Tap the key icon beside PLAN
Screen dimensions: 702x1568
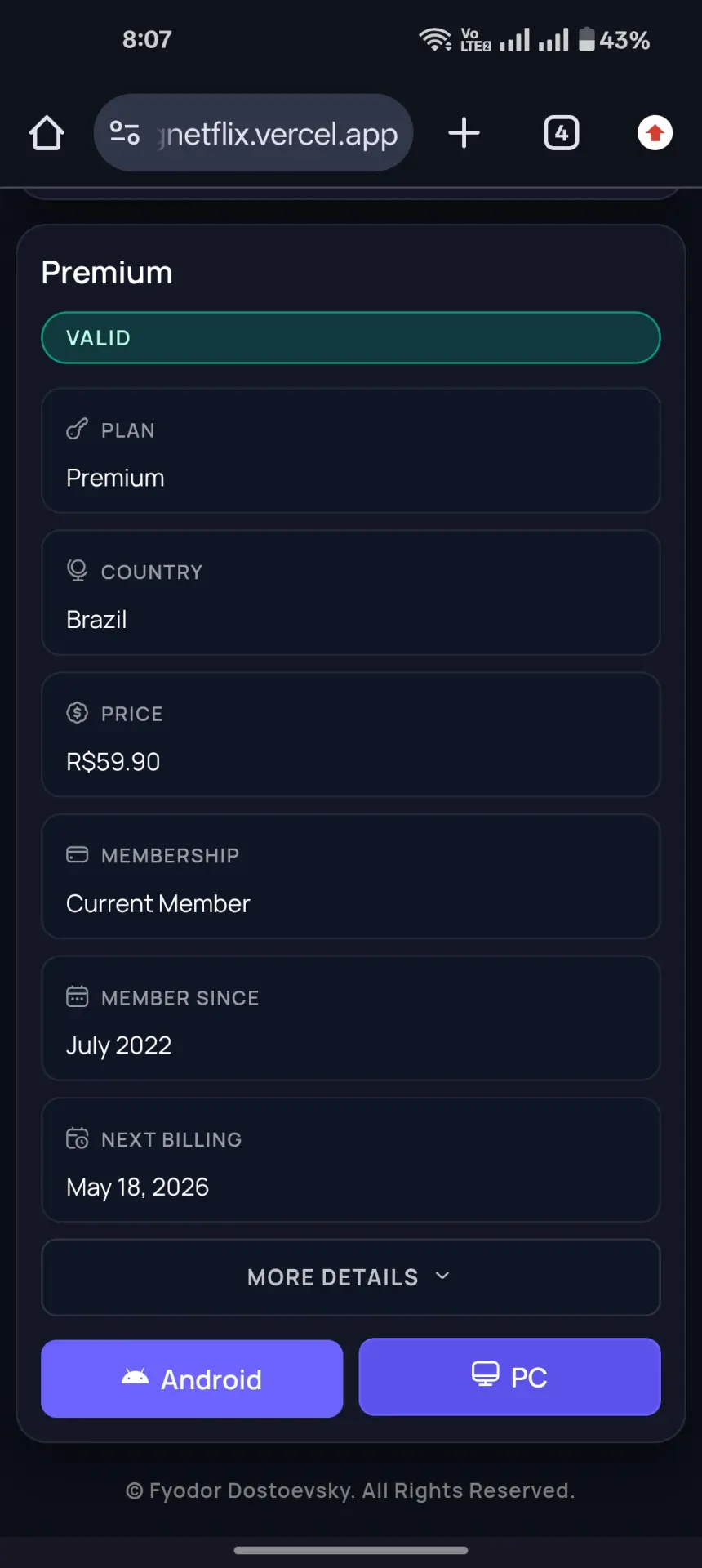tap(77, 430)
